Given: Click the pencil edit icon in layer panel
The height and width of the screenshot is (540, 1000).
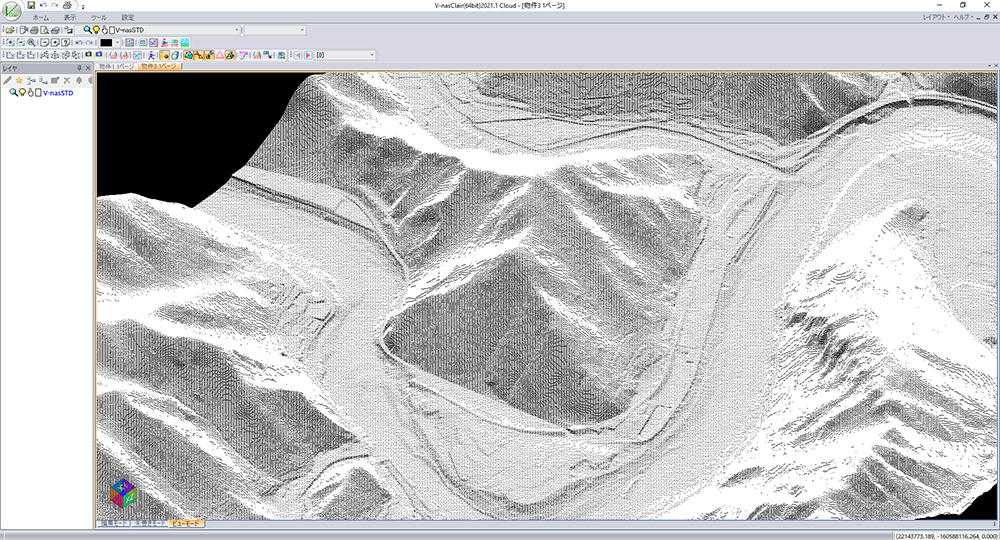Looking at the screenshot, I should tap(7, 80).
